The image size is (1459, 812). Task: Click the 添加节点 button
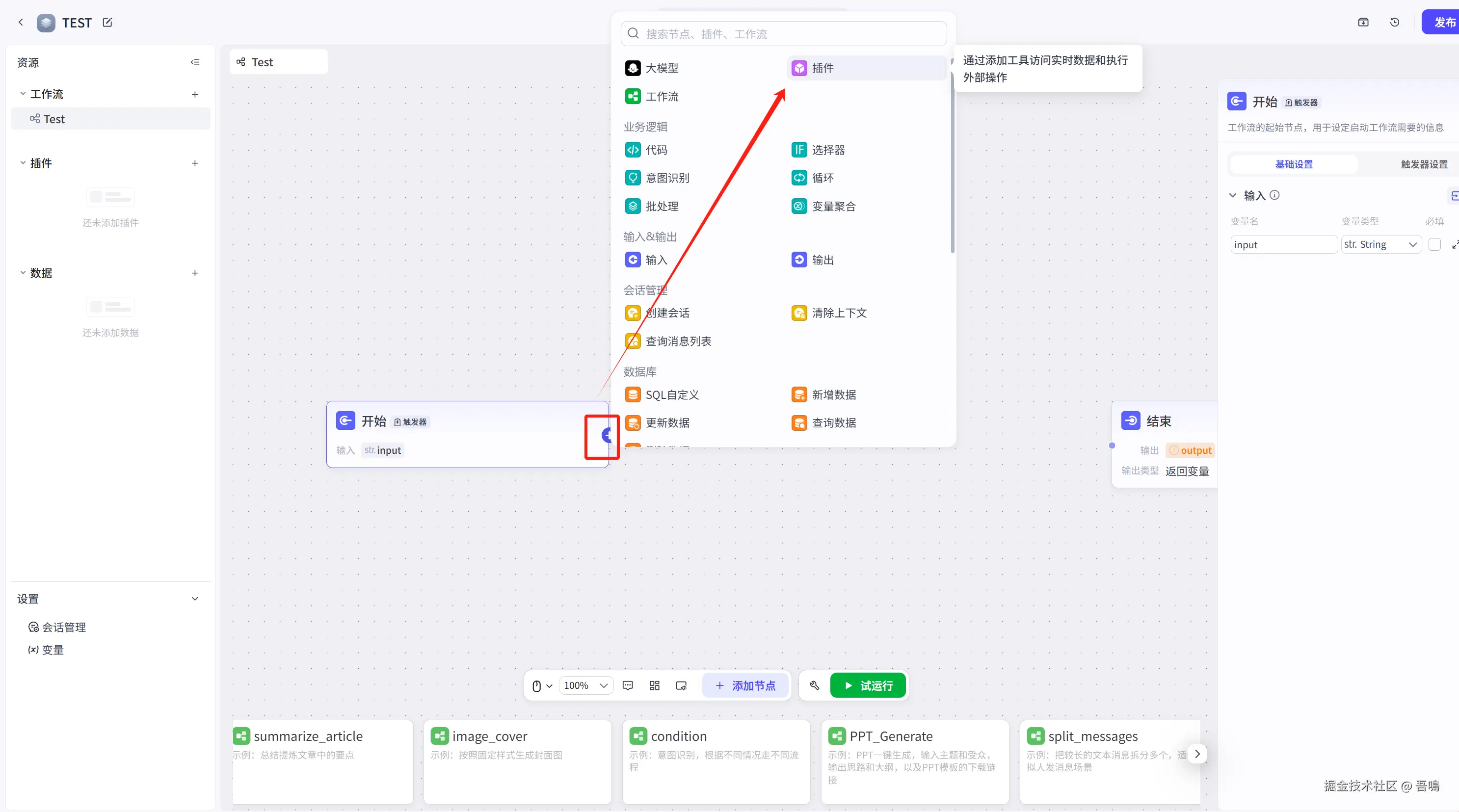pyautogui.click(x=745, y=686)
